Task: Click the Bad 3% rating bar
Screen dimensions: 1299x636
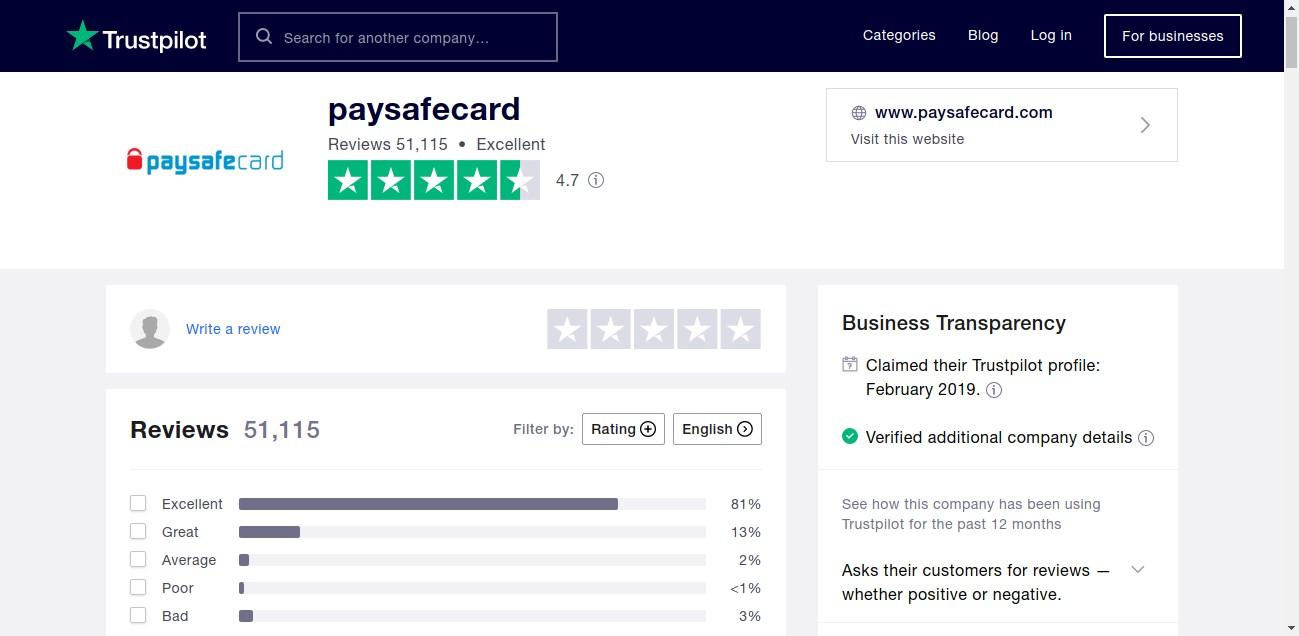Action: point(472,616)
